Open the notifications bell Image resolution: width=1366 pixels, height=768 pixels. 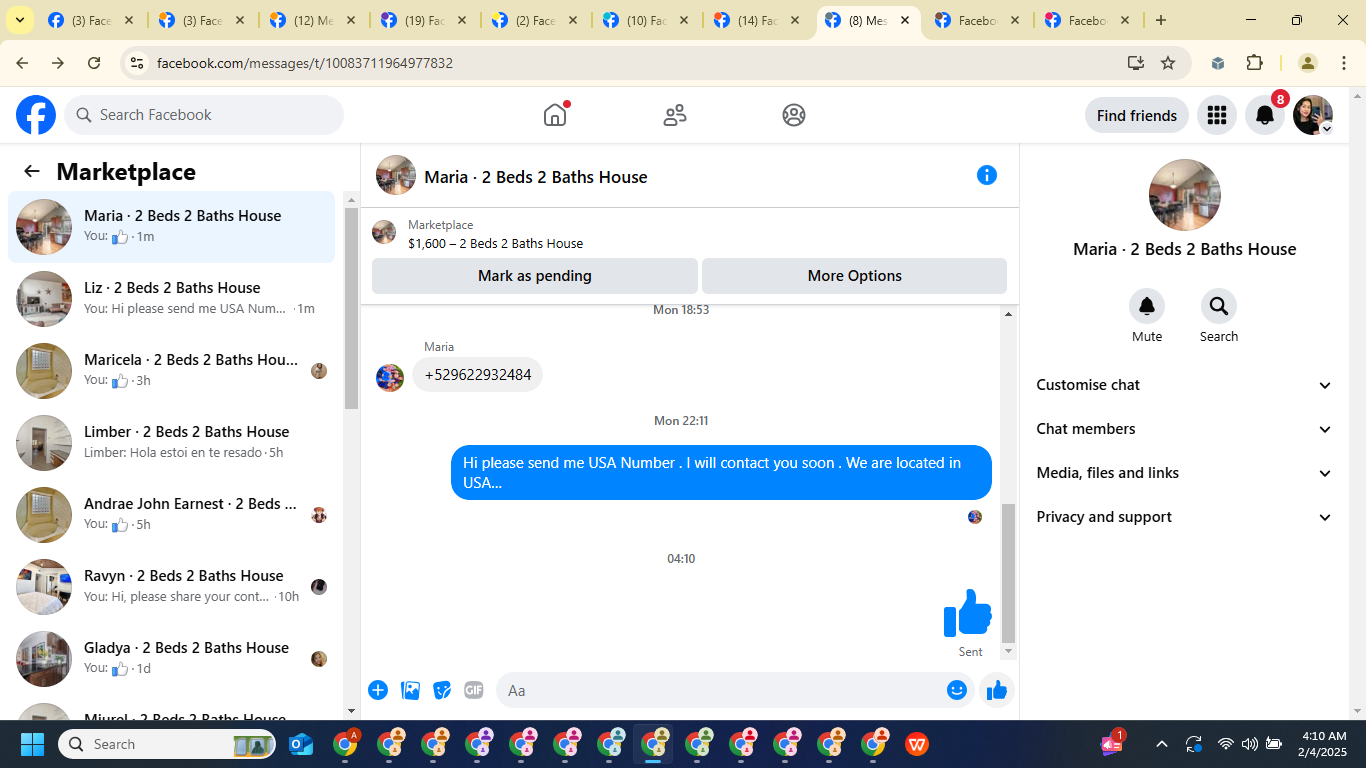coord(1265,115)
